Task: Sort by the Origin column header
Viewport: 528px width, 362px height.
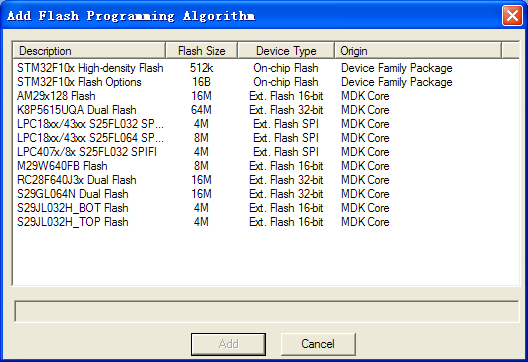Action: 418,51
